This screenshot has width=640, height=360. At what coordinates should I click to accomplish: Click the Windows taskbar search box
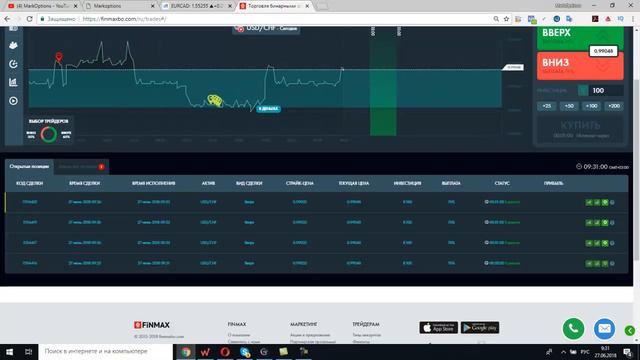click(x=105, y=351)
